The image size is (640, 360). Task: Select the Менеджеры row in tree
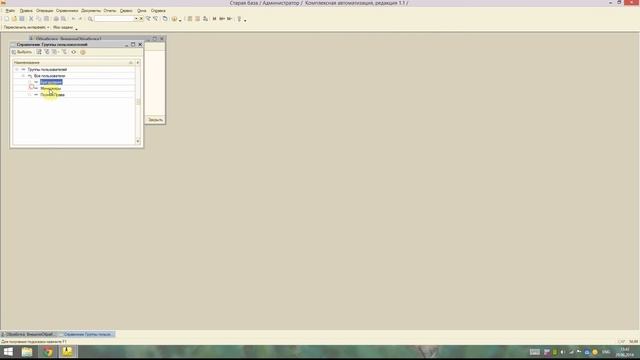(x=51, y=88)
